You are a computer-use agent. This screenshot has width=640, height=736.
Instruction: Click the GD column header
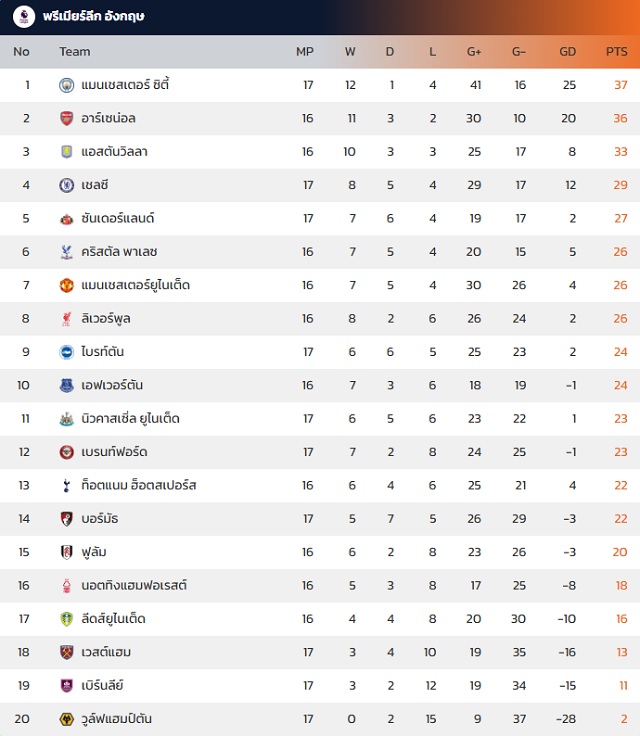[568, 52]
